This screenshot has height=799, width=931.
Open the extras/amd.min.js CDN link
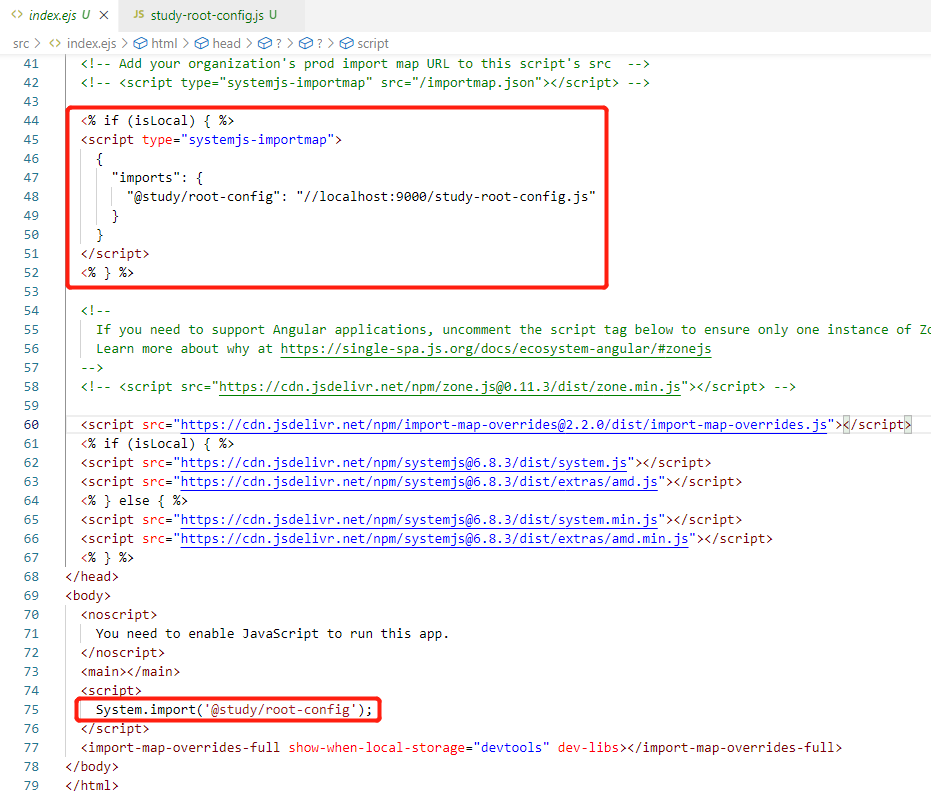point(434,538)
